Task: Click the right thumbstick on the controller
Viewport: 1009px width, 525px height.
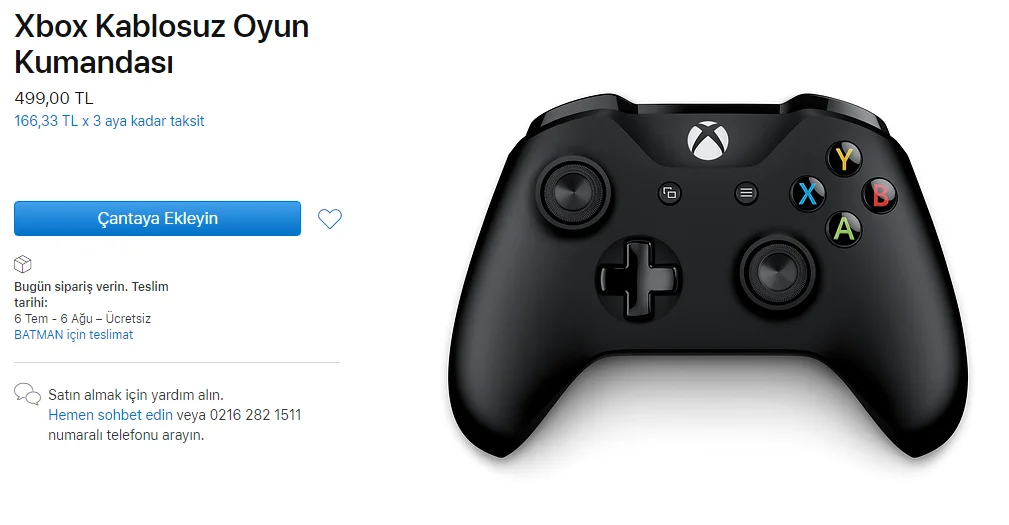Action: (777, 272)
